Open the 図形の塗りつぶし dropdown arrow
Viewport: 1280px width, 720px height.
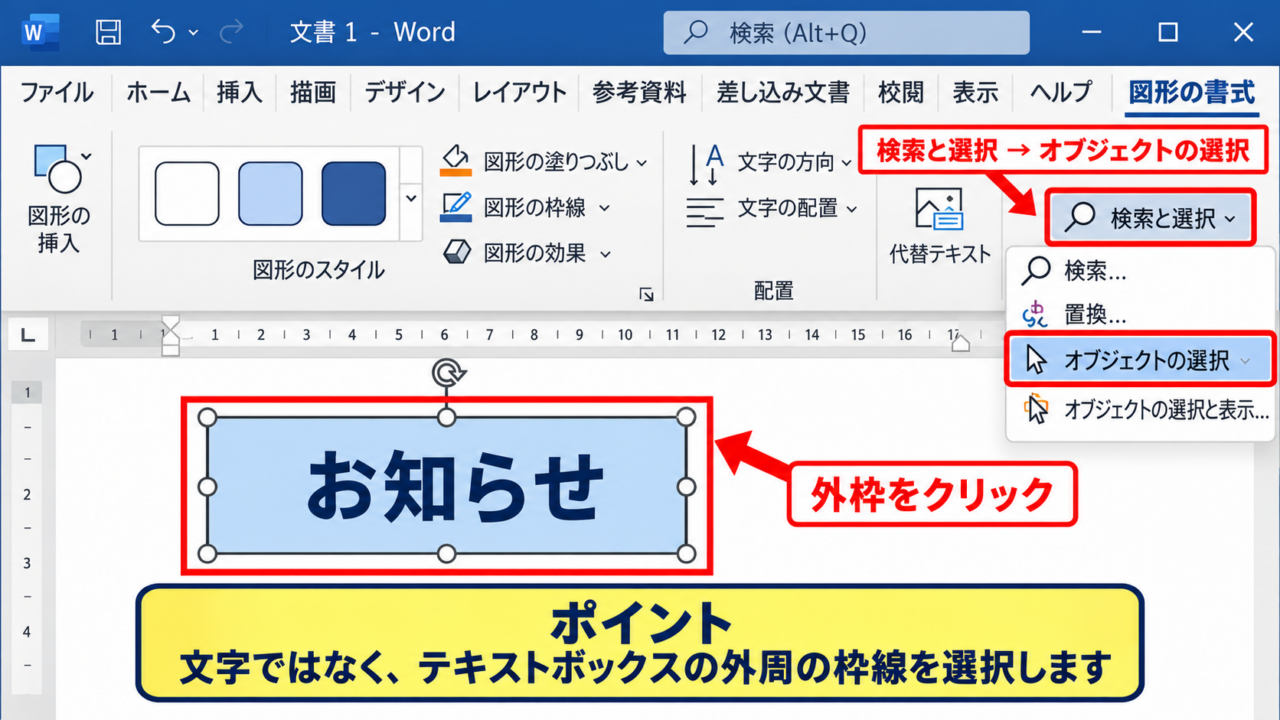tap(641, 162)
